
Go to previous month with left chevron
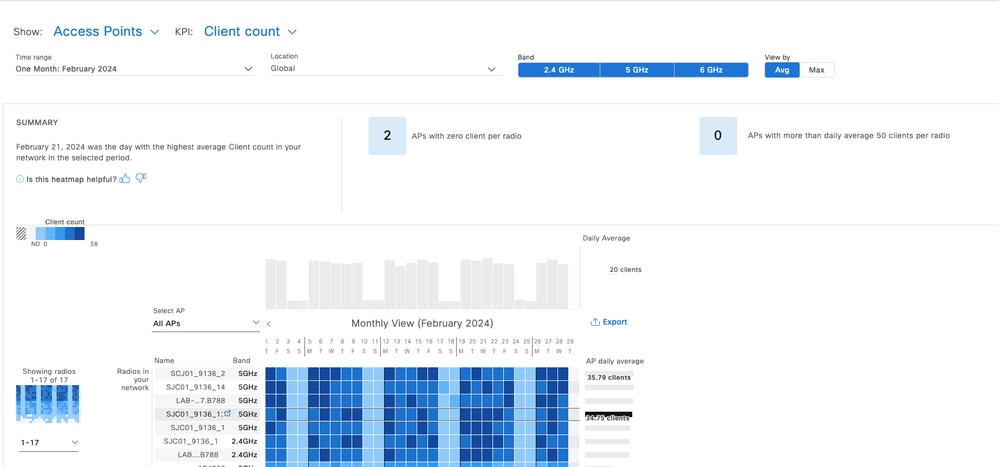[x=269, y=324]
